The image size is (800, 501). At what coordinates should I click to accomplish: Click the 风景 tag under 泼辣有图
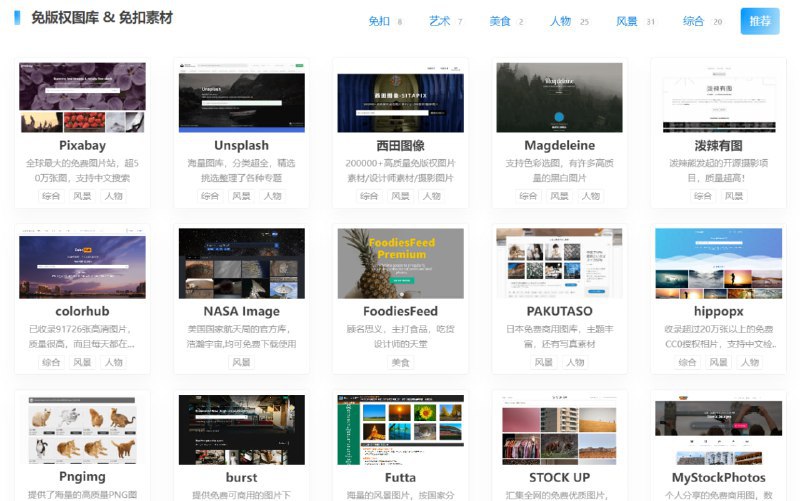tap(734, 196)
